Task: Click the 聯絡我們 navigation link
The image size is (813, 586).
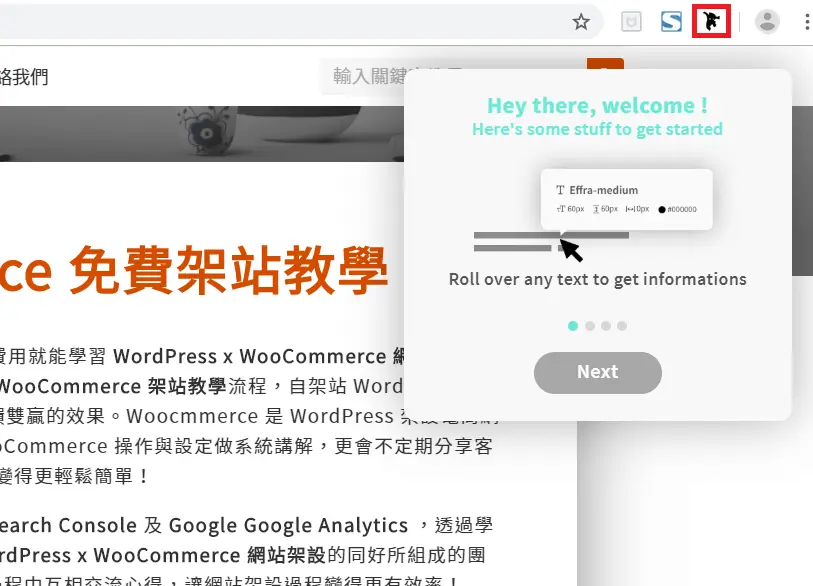Action: coord(24,77)
